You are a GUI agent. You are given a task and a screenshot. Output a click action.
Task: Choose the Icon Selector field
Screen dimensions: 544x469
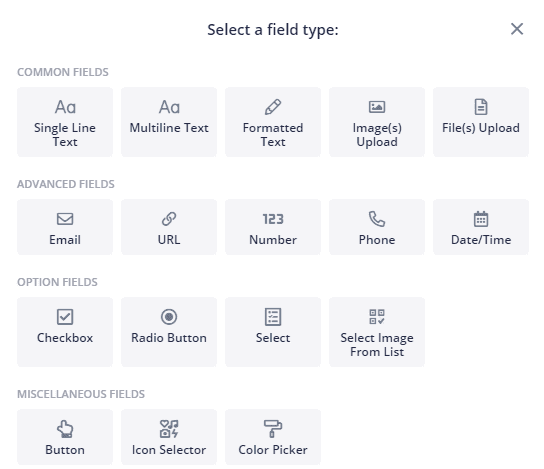169,437
